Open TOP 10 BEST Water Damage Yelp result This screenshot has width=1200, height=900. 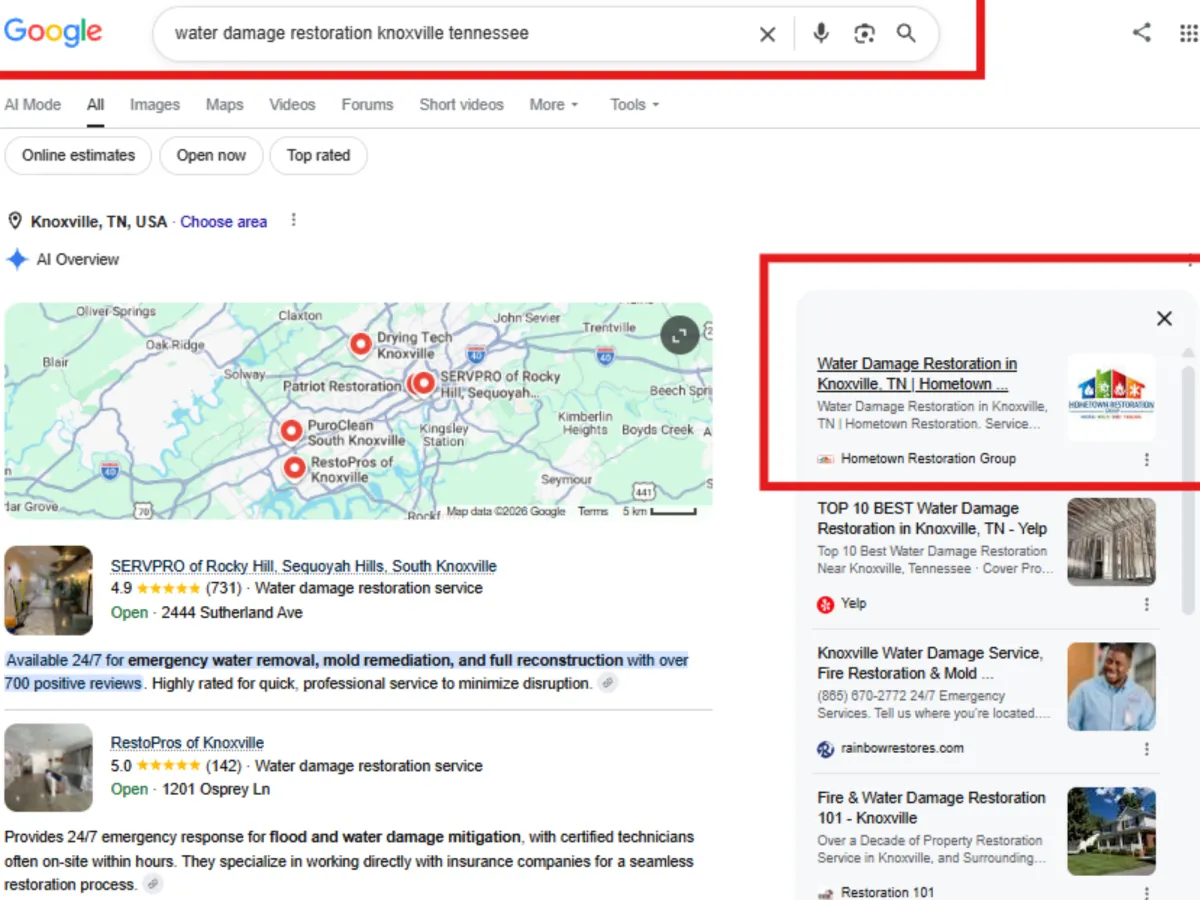coord(932,518)
